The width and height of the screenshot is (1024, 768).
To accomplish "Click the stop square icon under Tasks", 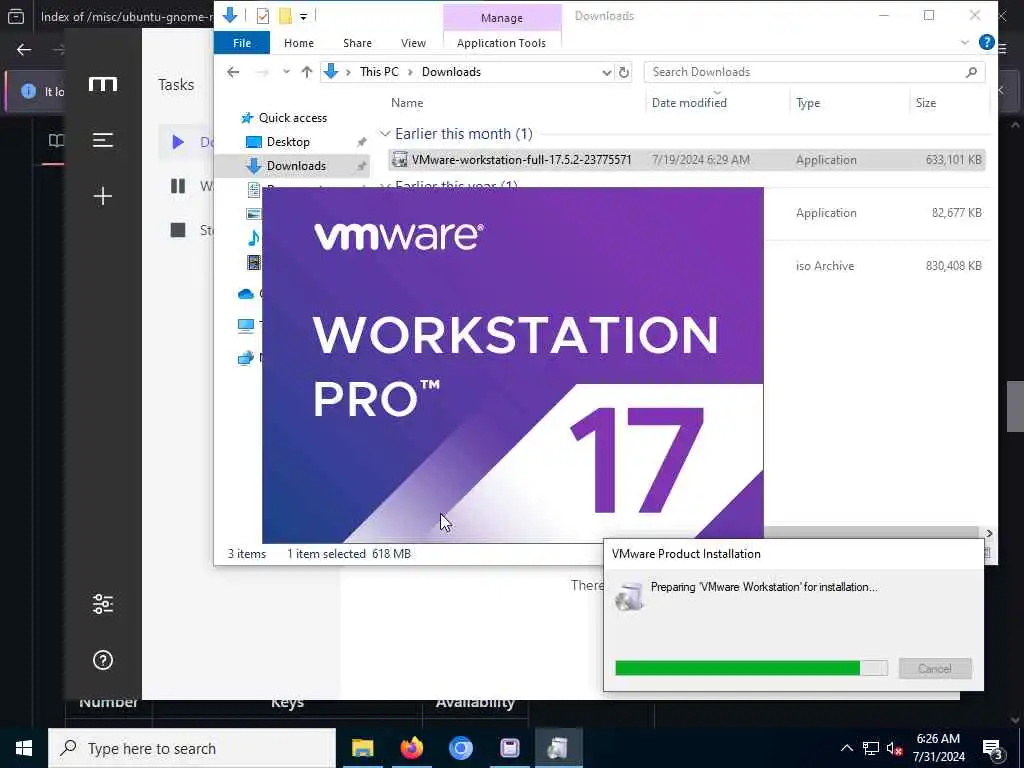I will 178,230.
